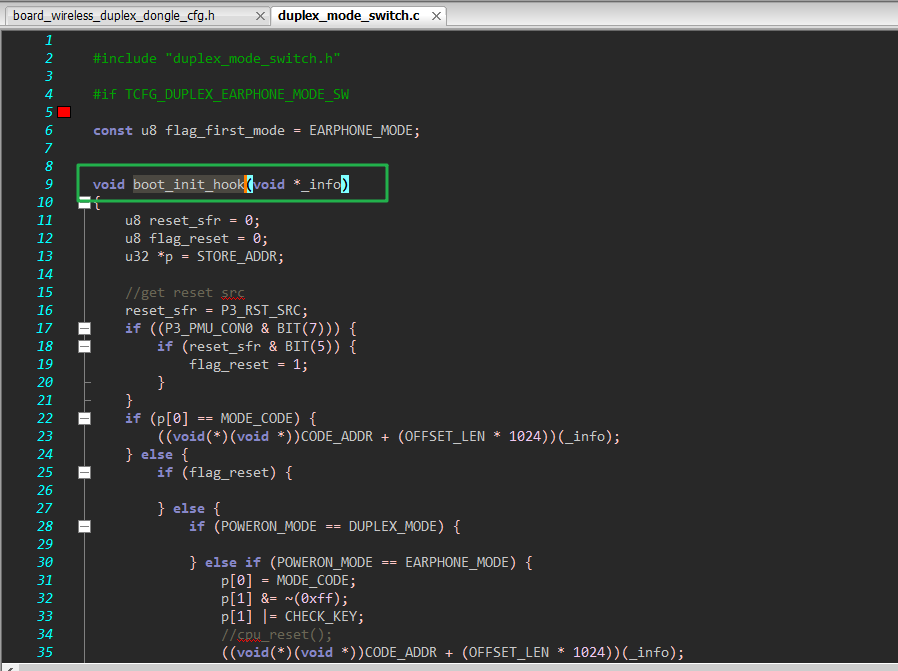898x671 pixels.
Task: Click P3_PMU_CON0 in the if condition
Action: click(208, 329)
